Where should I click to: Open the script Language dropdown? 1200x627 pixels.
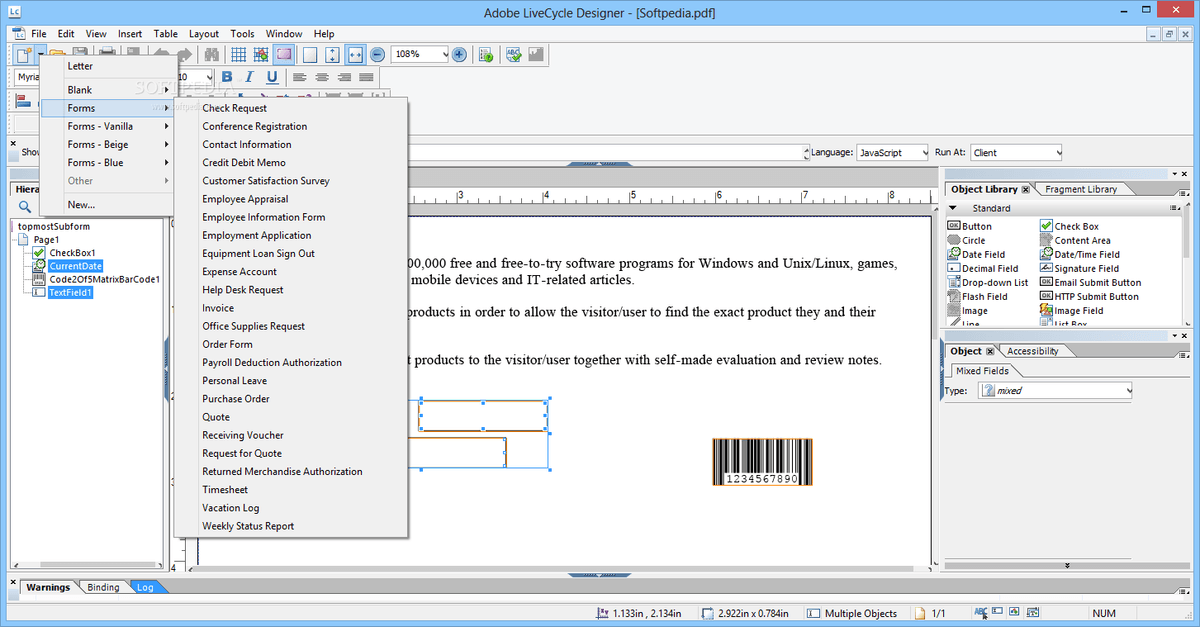924,153
